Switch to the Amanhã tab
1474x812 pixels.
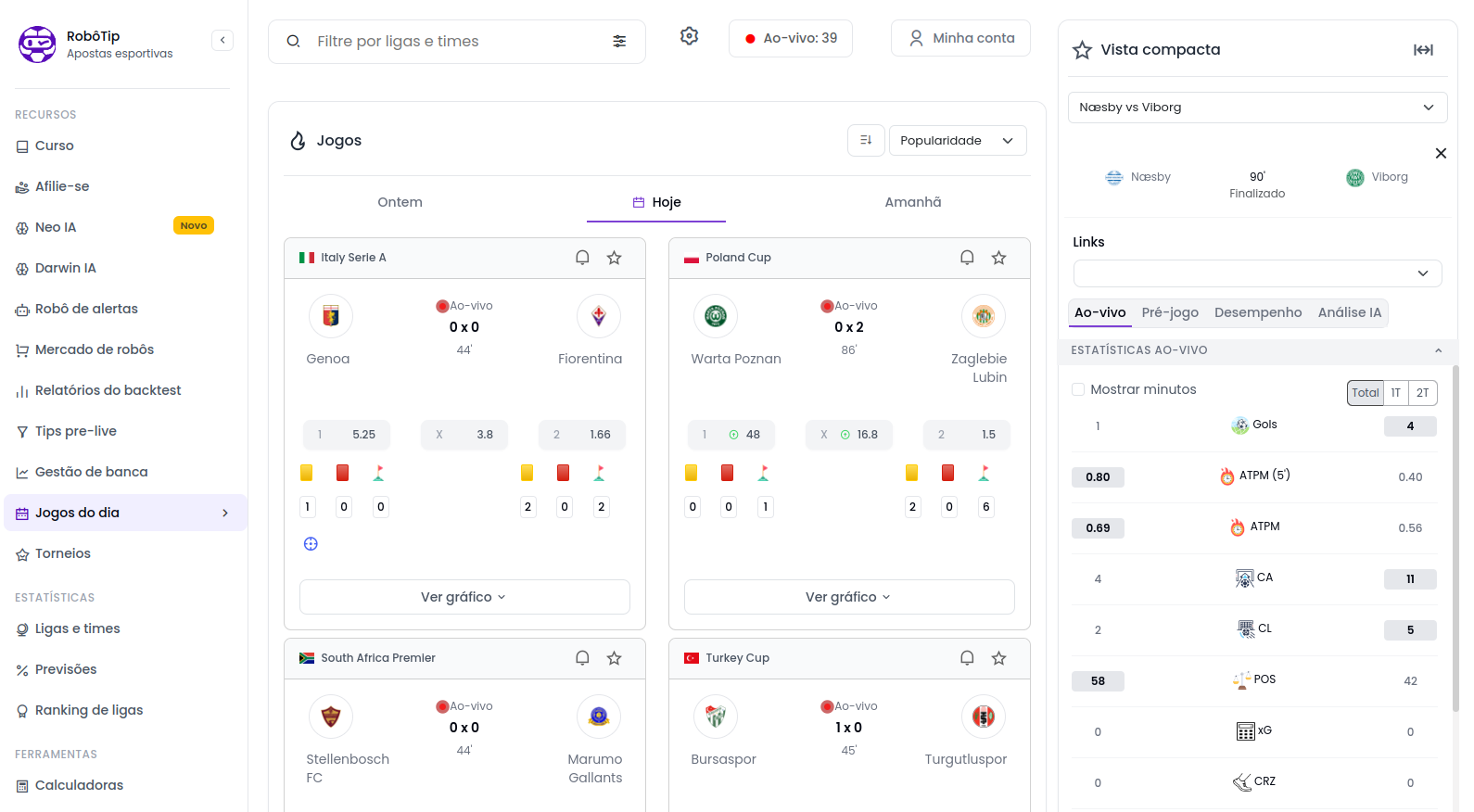pos(912,202)
